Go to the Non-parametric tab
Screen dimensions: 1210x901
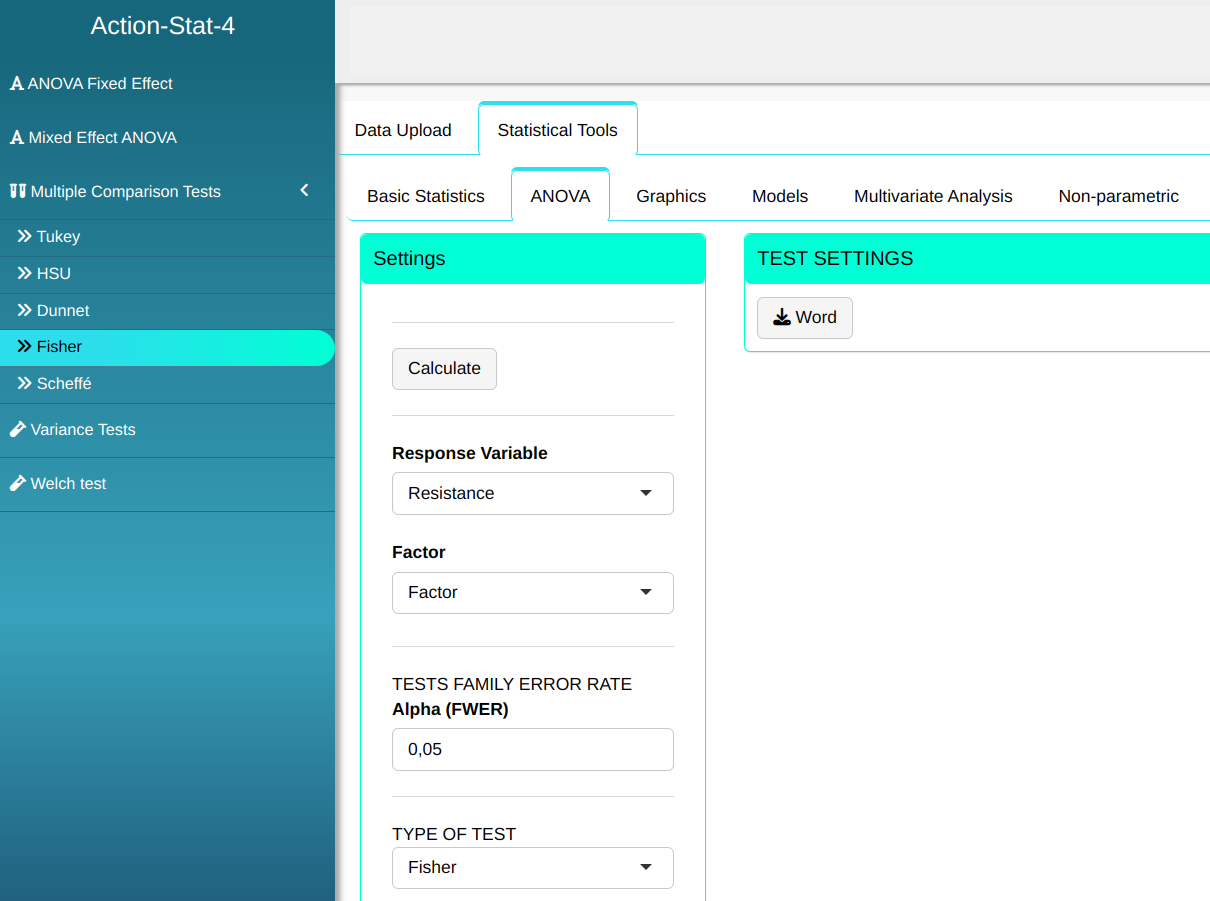click(x=1118, y=197)
